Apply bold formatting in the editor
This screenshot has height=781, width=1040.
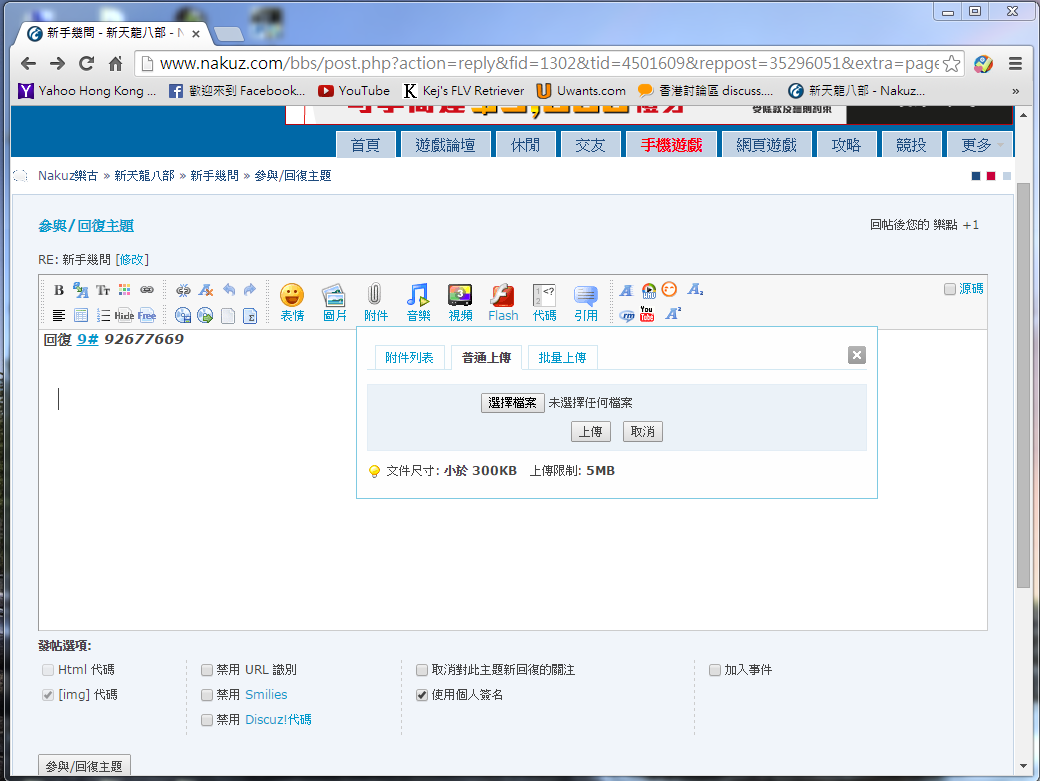[59, 290]
